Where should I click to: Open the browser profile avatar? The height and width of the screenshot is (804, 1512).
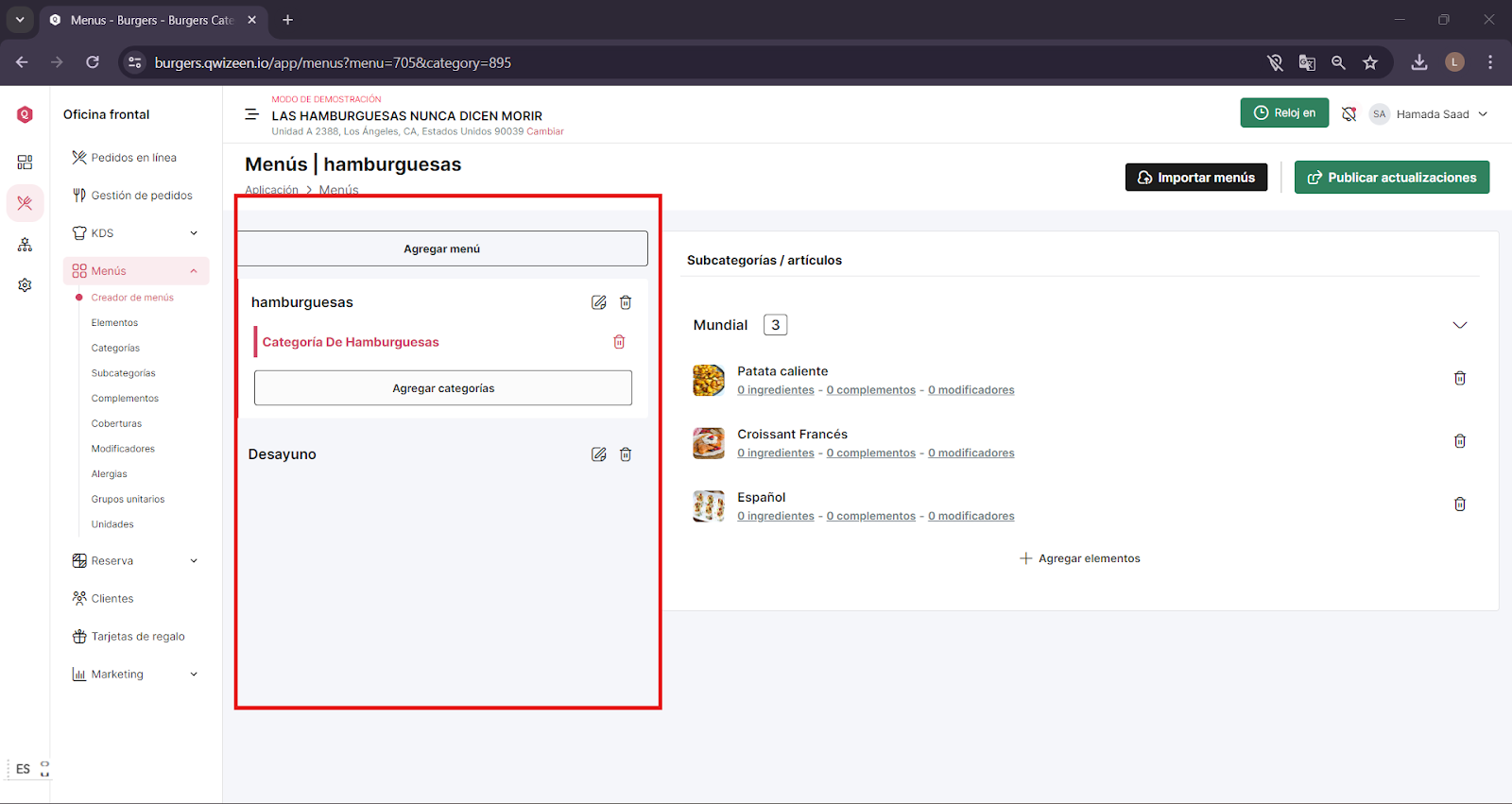point(1455,62)
